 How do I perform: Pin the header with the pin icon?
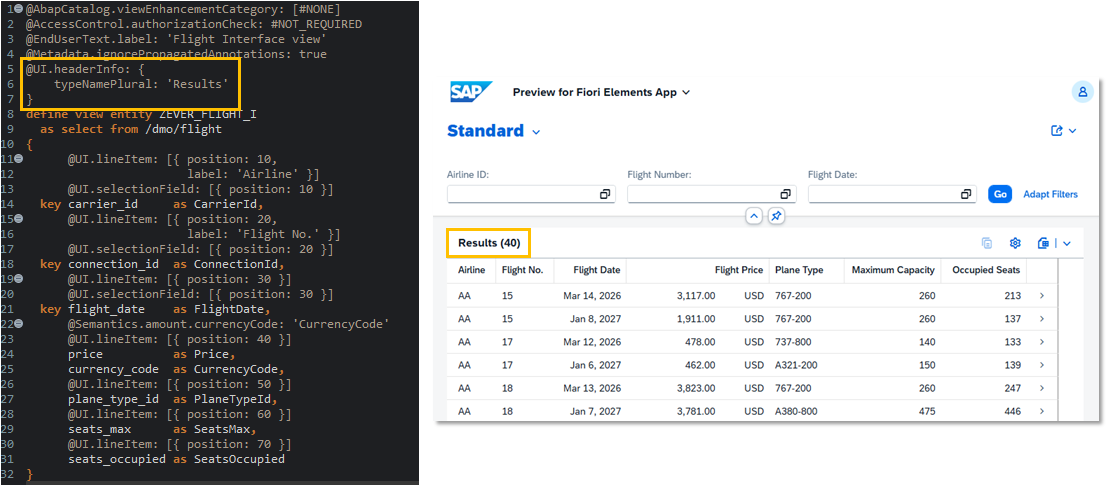[776, 217]
